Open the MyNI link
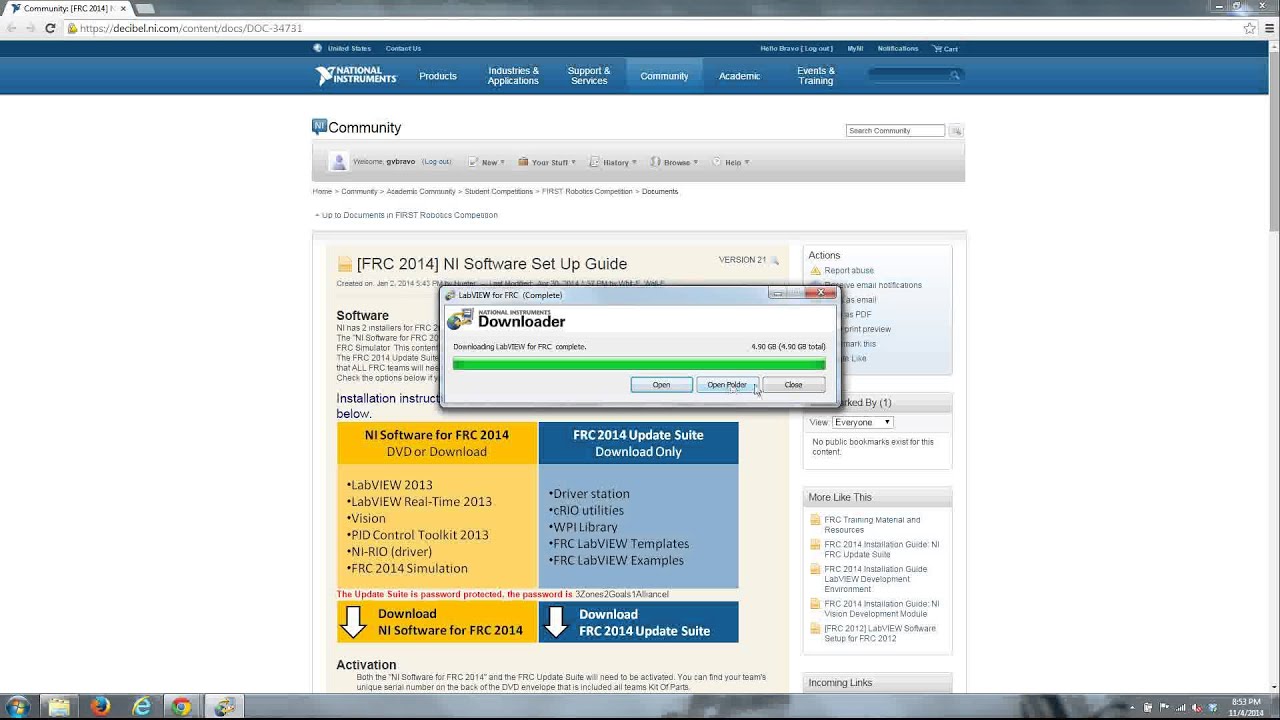1280x720 pixels. click(855, 48)
